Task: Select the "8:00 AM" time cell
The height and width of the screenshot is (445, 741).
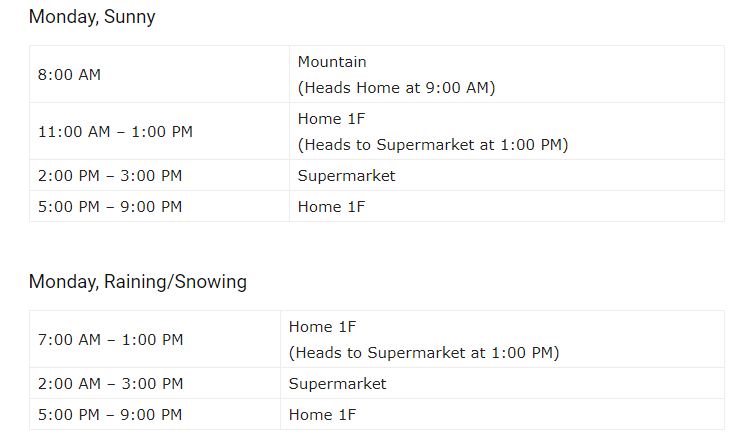Action: pyautogui.click(x=69, y=74)
